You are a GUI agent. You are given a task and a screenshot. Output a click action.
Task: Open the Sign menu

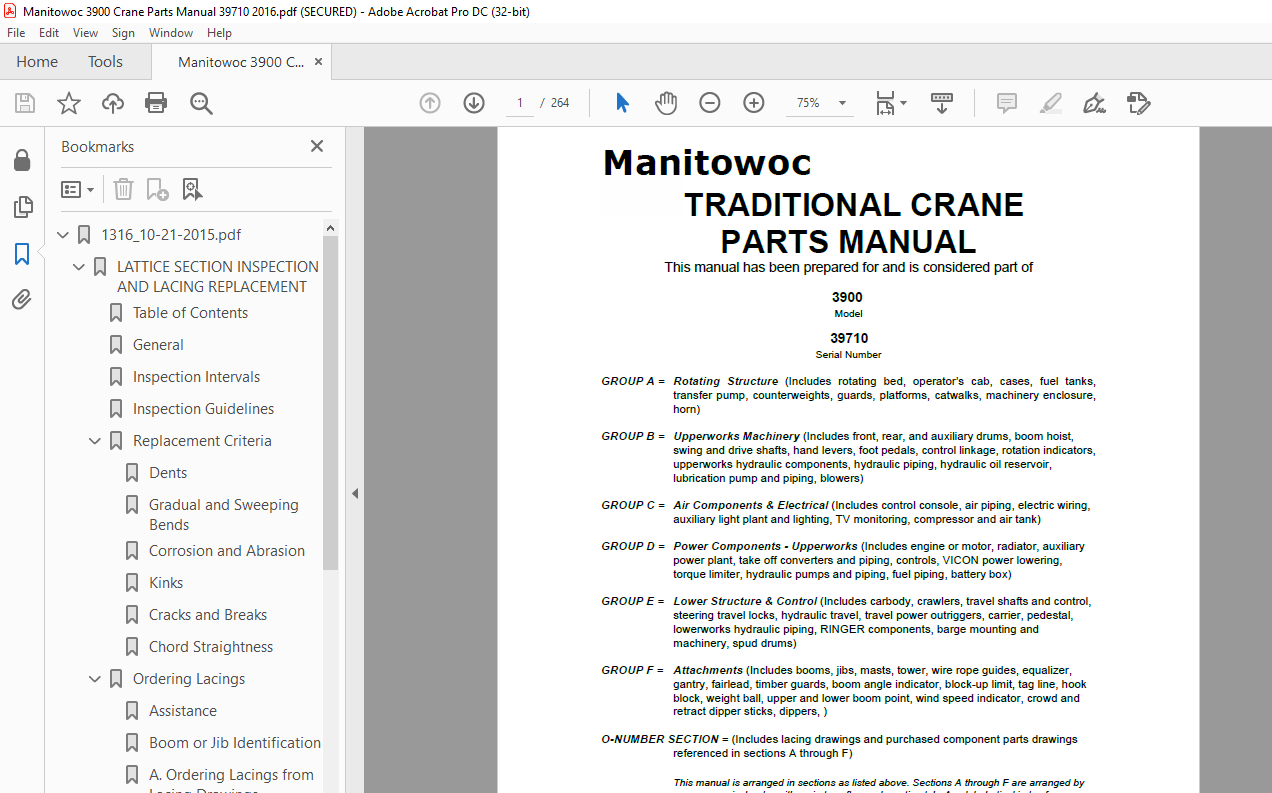[123, 33]
